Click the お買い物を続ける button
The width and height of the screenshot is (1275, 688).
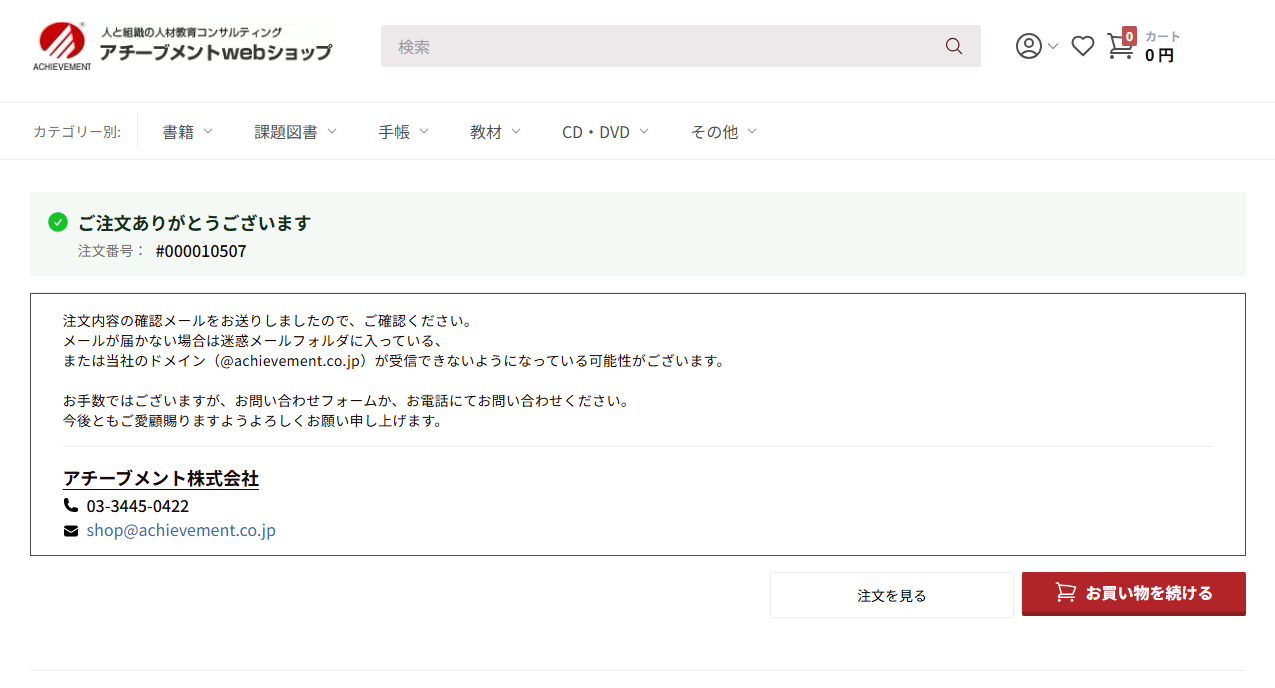(1134, 593)
